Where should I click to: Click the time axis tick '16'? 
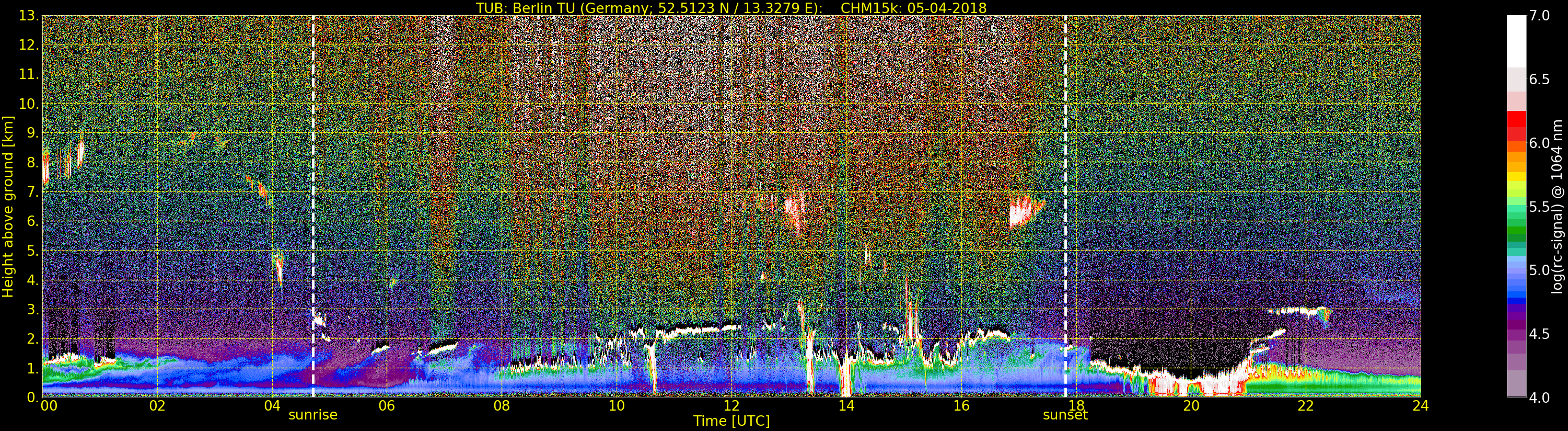tap(961, 406)
